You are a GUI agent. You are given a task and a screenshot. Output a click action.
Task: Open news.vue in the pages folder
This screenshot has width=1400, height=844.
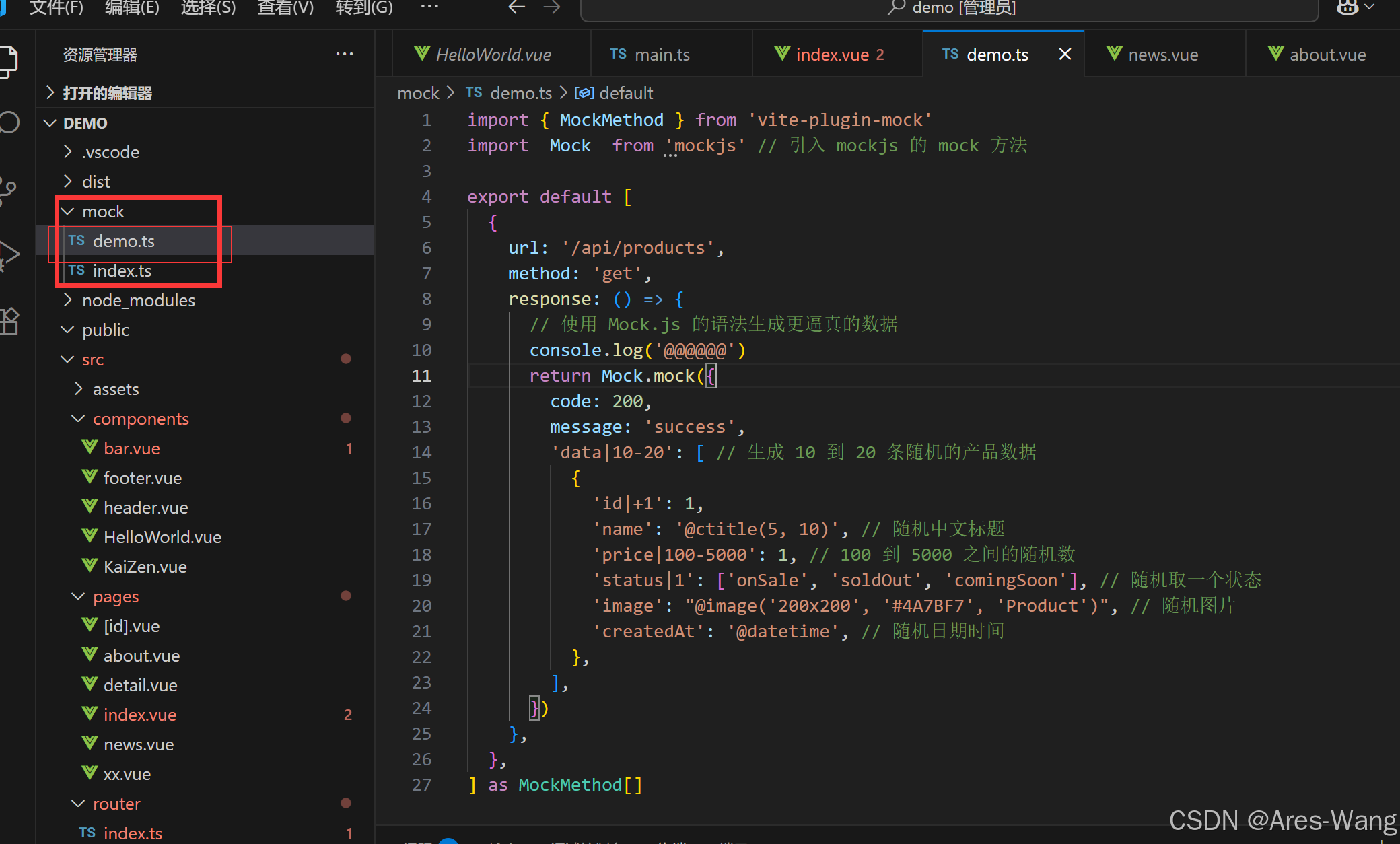(x=205, y=744)
